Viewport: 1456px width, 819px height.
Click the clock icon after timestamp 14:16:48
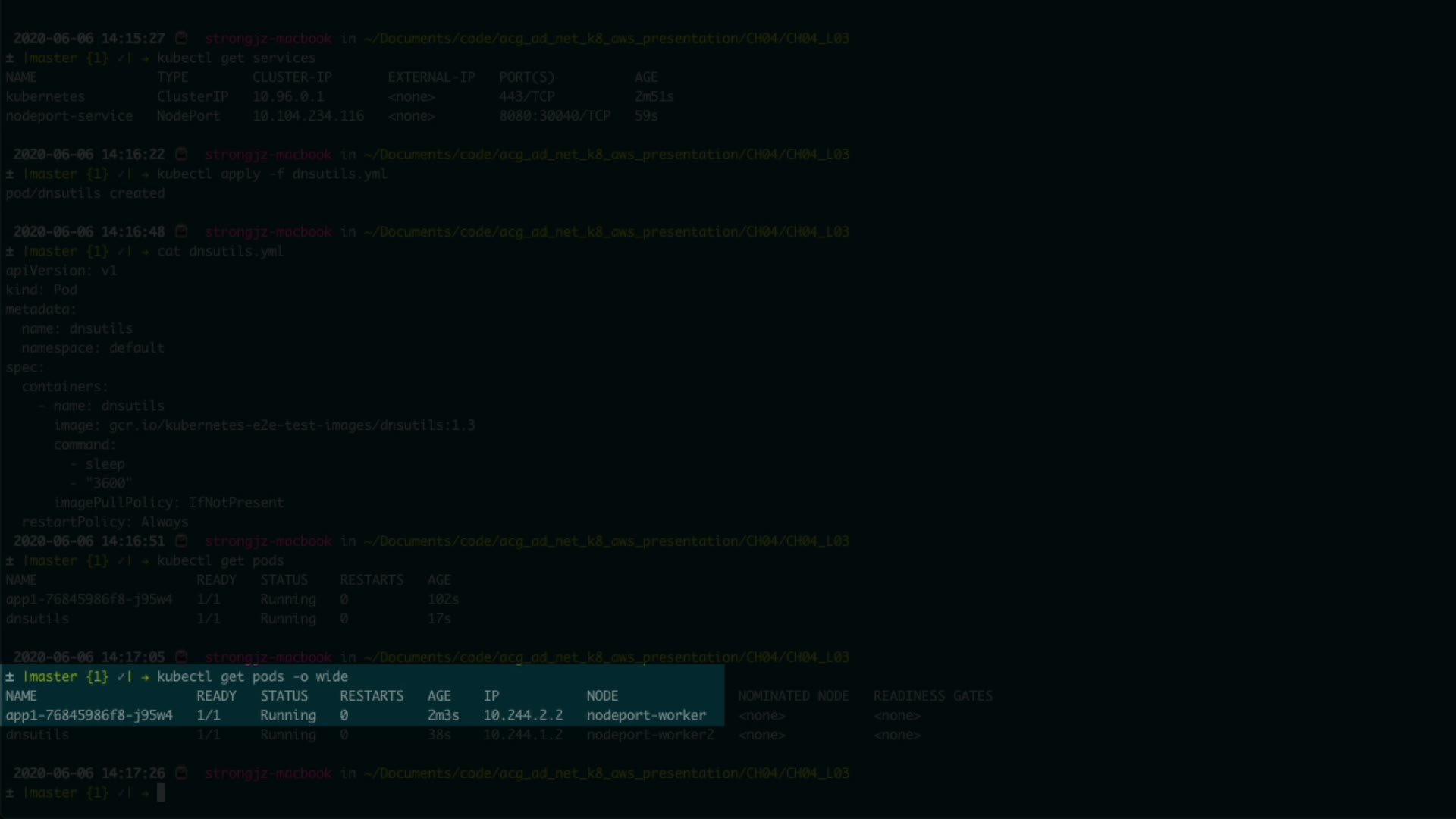181,232
